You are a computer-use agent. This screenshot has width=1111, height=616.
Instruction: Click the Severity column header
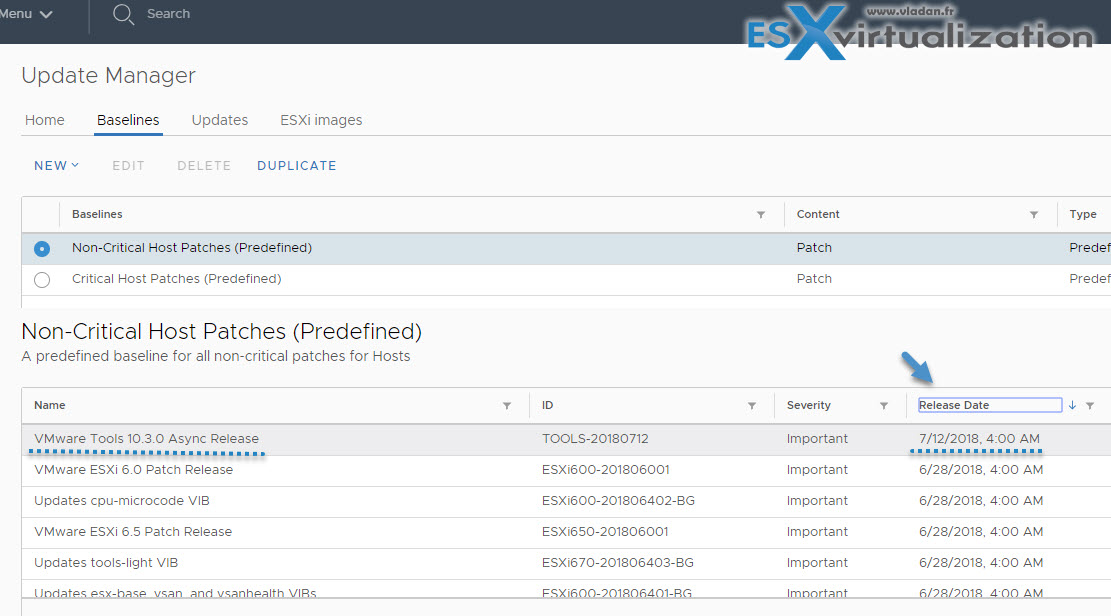[808, 405]
